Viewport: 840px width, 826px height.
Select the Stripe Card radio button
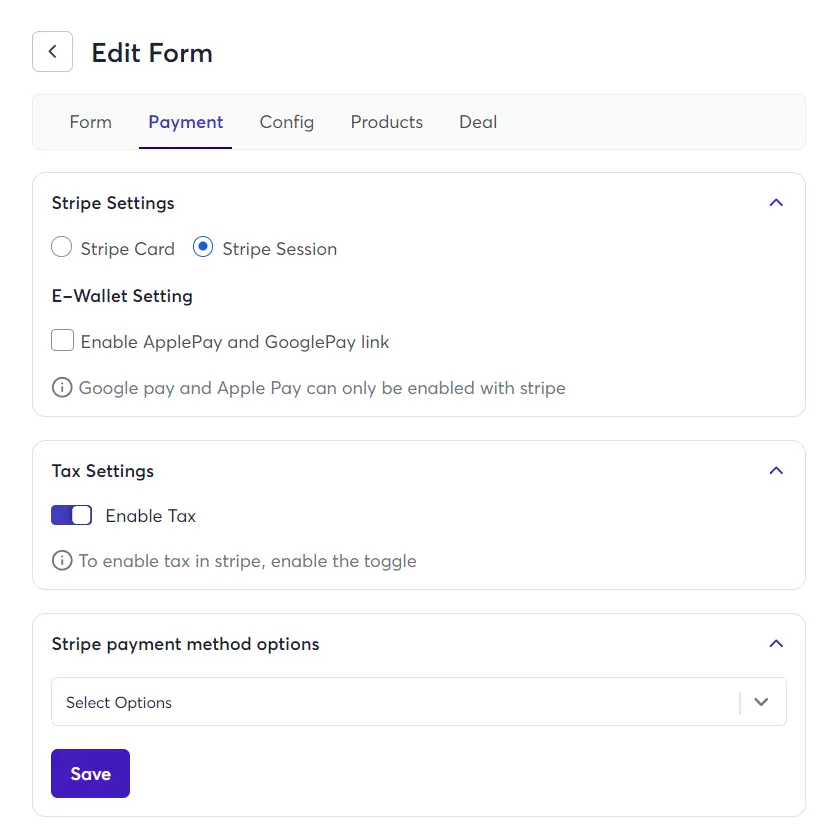pos(61,247)
